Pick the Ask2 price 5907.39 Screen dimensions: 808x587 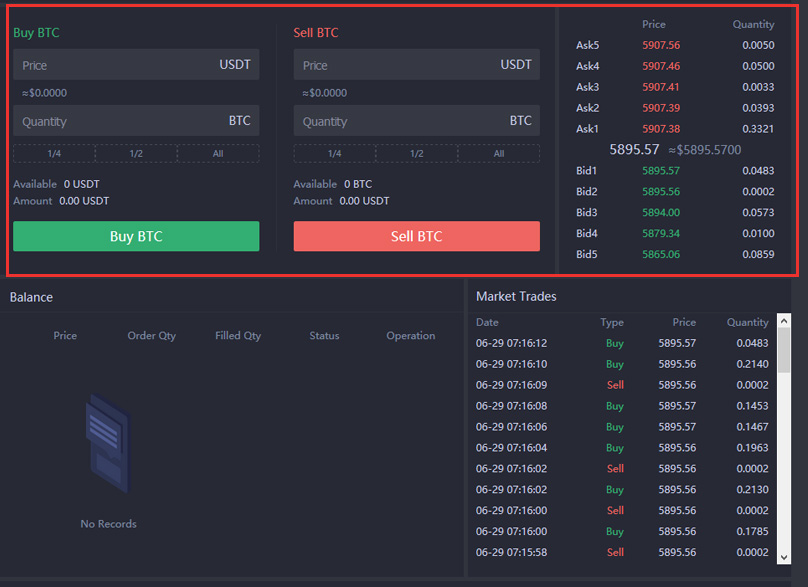coord(661,108)
